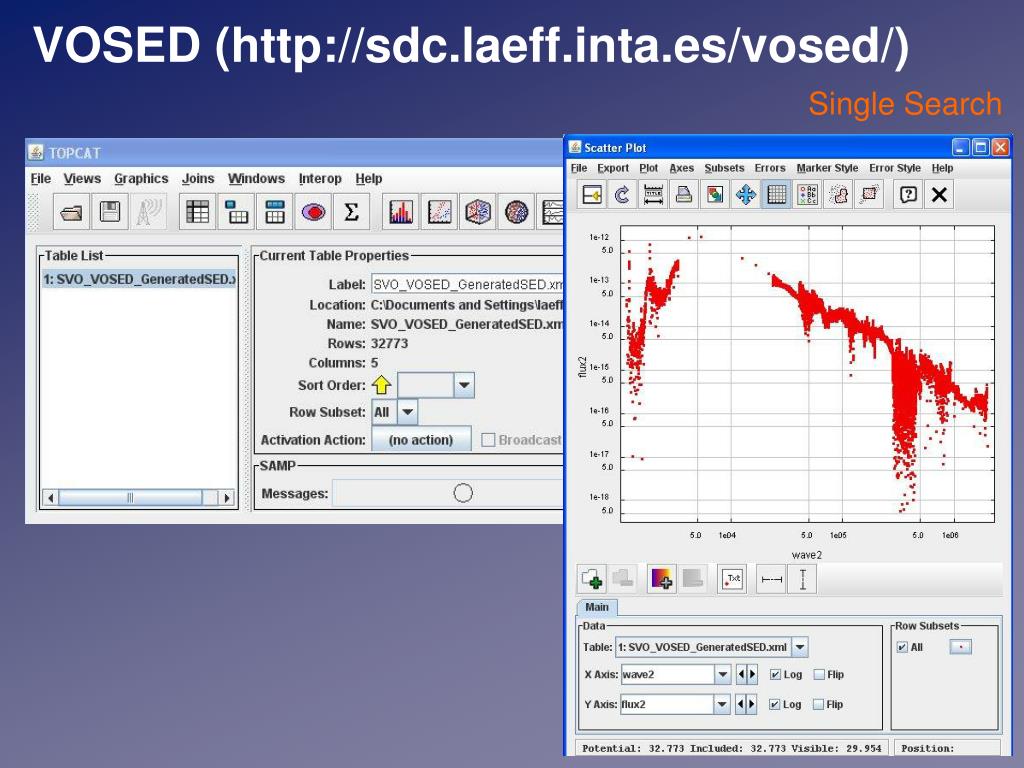
Task: Open the table data viewer icon
Action: pos(197,212)
